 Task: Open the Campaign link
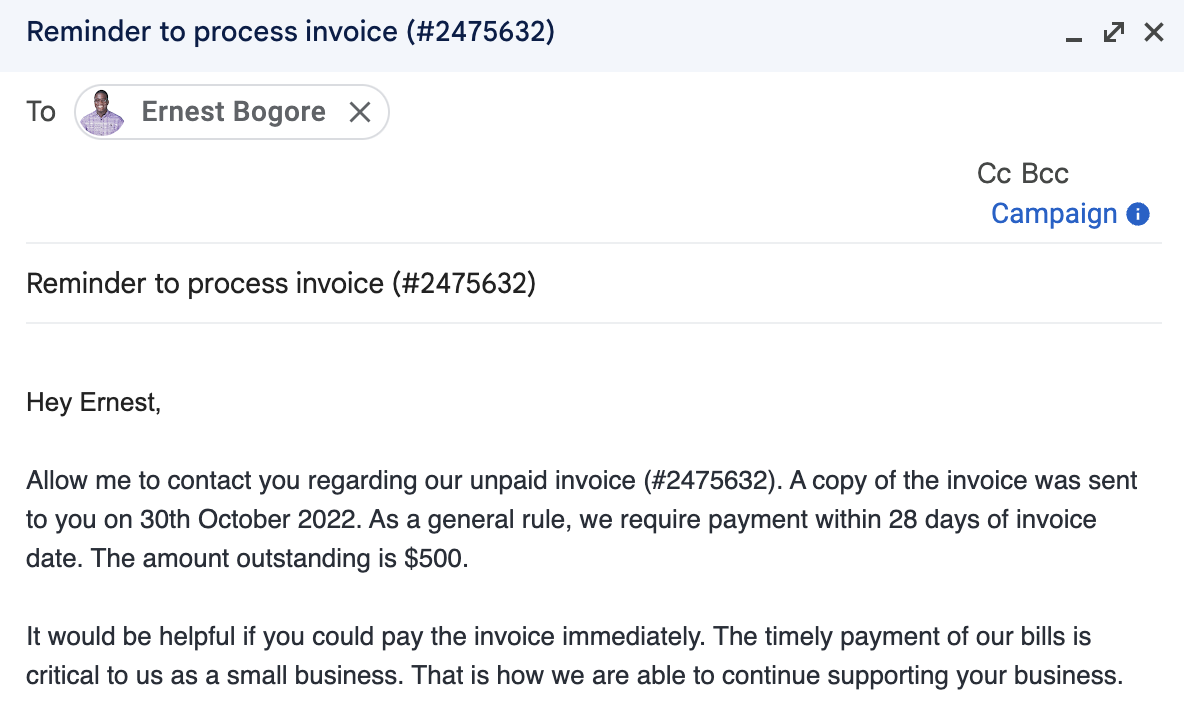coord(1054,214)
